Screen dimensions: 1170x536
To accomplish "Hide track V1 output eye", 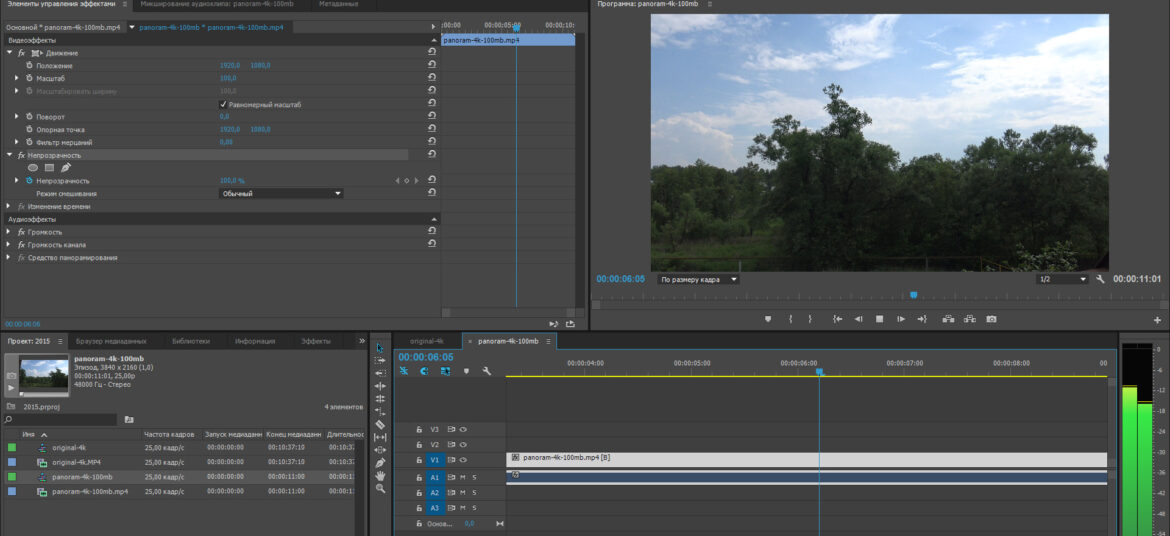I will pyautogui.click(x=463, y=460).
